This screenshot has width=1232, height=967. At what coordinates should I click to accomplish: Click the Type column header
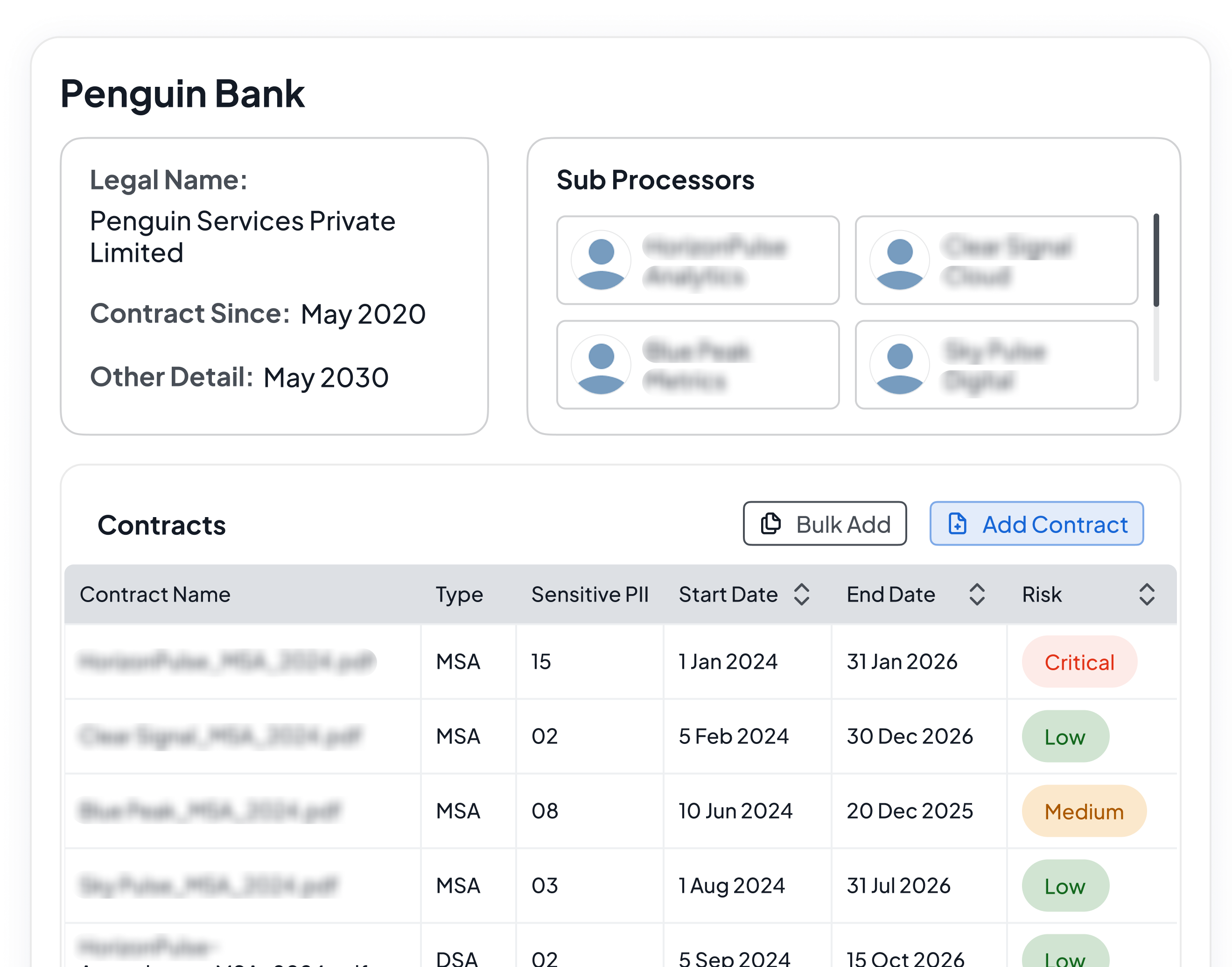point(459,595)
